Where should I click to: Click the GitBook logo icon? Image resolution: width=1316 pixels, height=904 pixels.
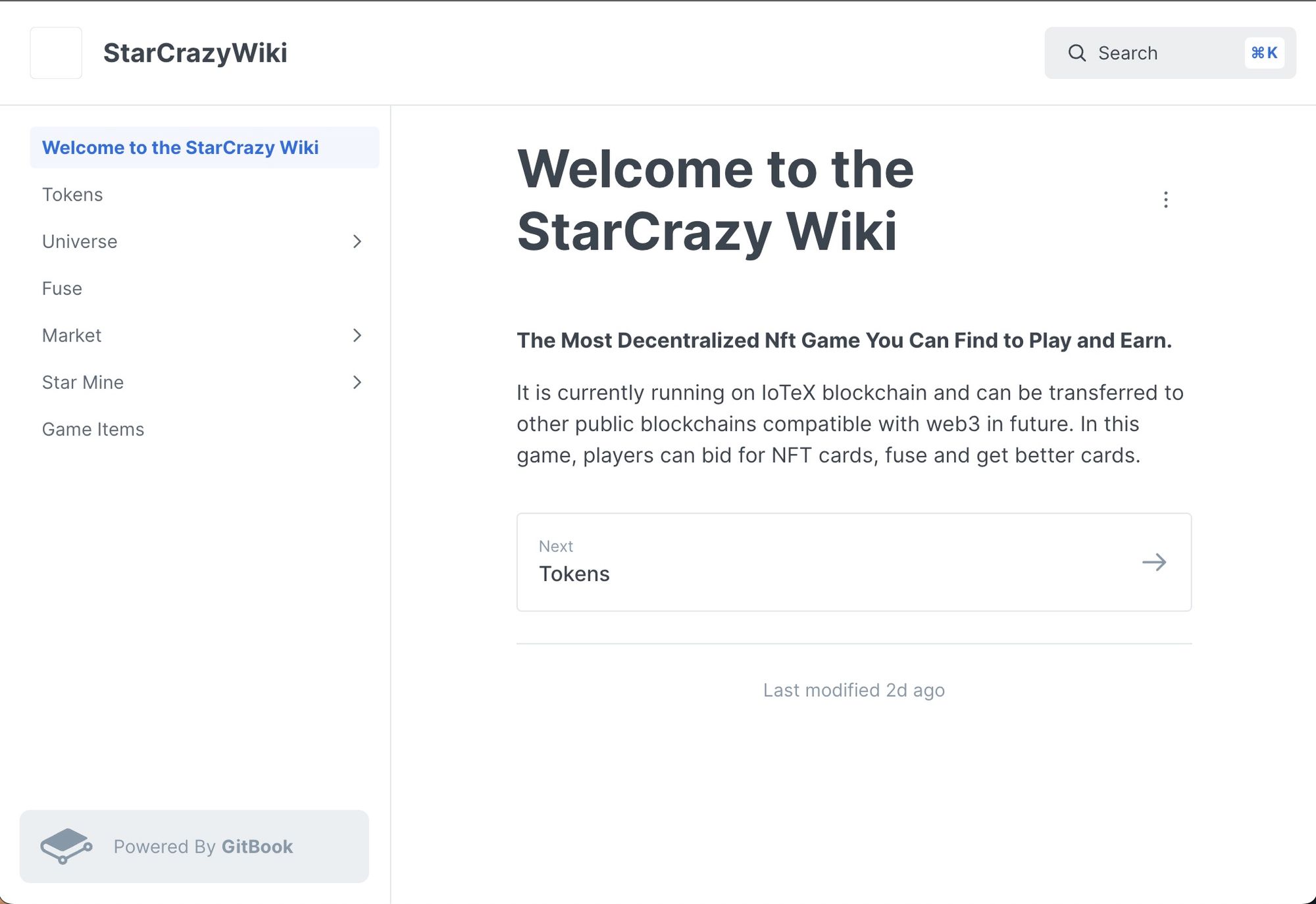click(66, 846)
